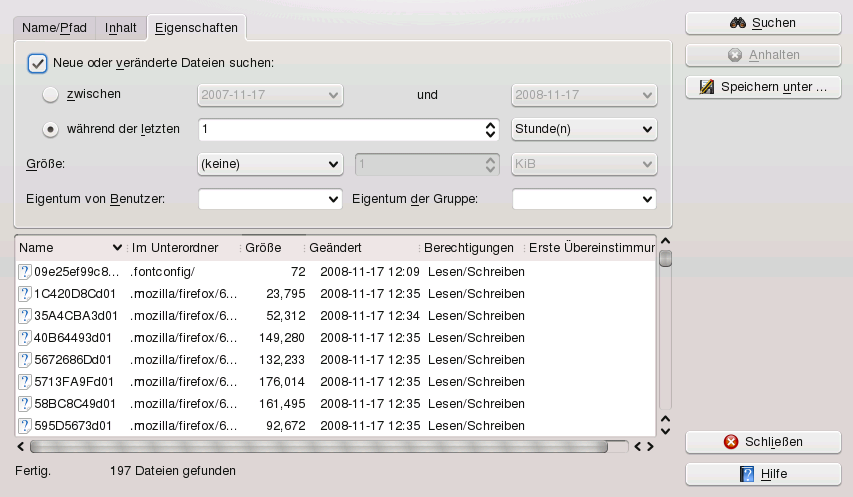853x497 pixels.
Task: Open the Eigentum der Gruppe dropdown
Action: [x=584, y=199]
